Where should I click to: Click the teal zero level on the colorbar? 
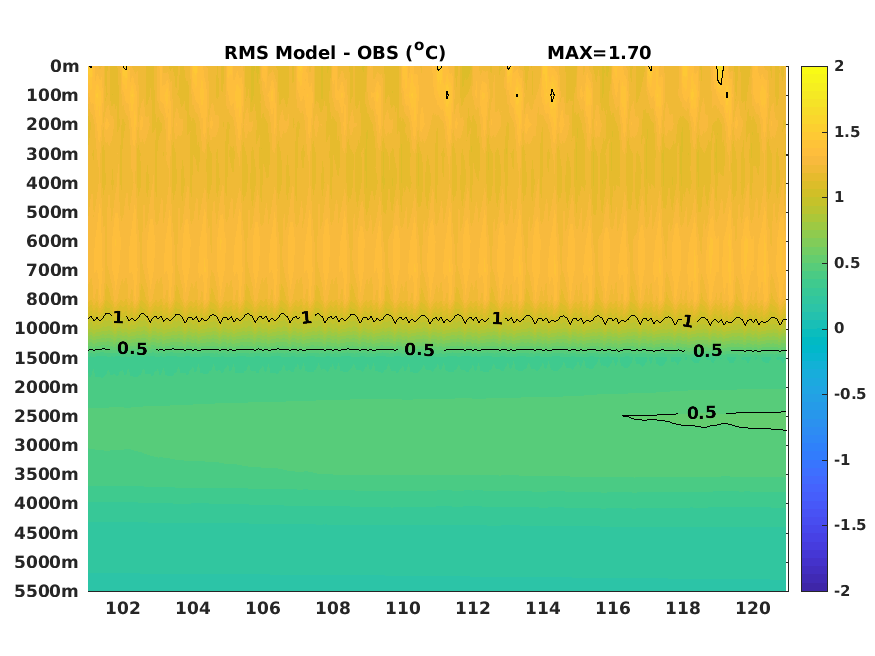(814, 329)
